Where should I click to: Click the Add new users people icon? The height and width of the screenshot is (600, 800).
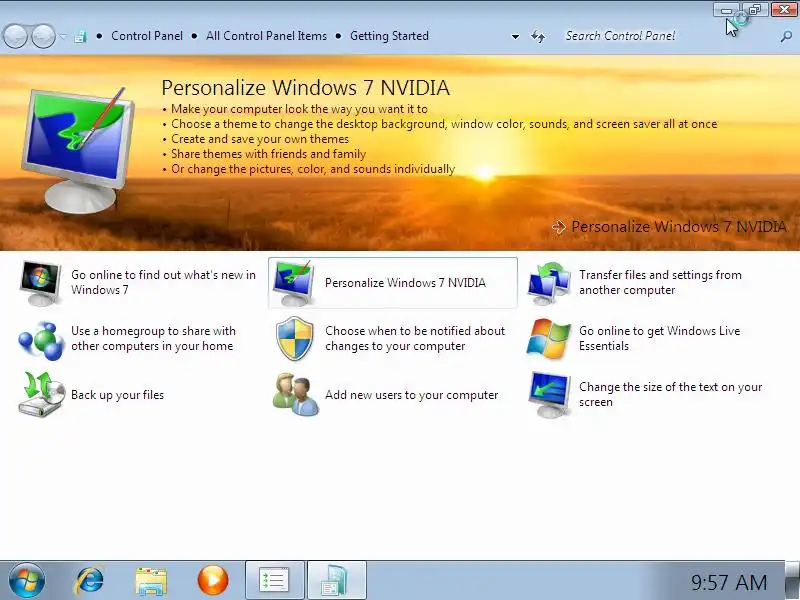[295, 394]
